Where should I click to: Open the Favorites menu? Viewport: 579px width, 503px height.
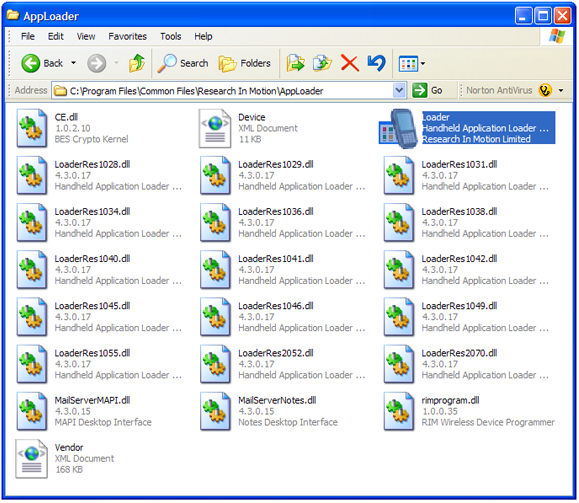point(127,36)
